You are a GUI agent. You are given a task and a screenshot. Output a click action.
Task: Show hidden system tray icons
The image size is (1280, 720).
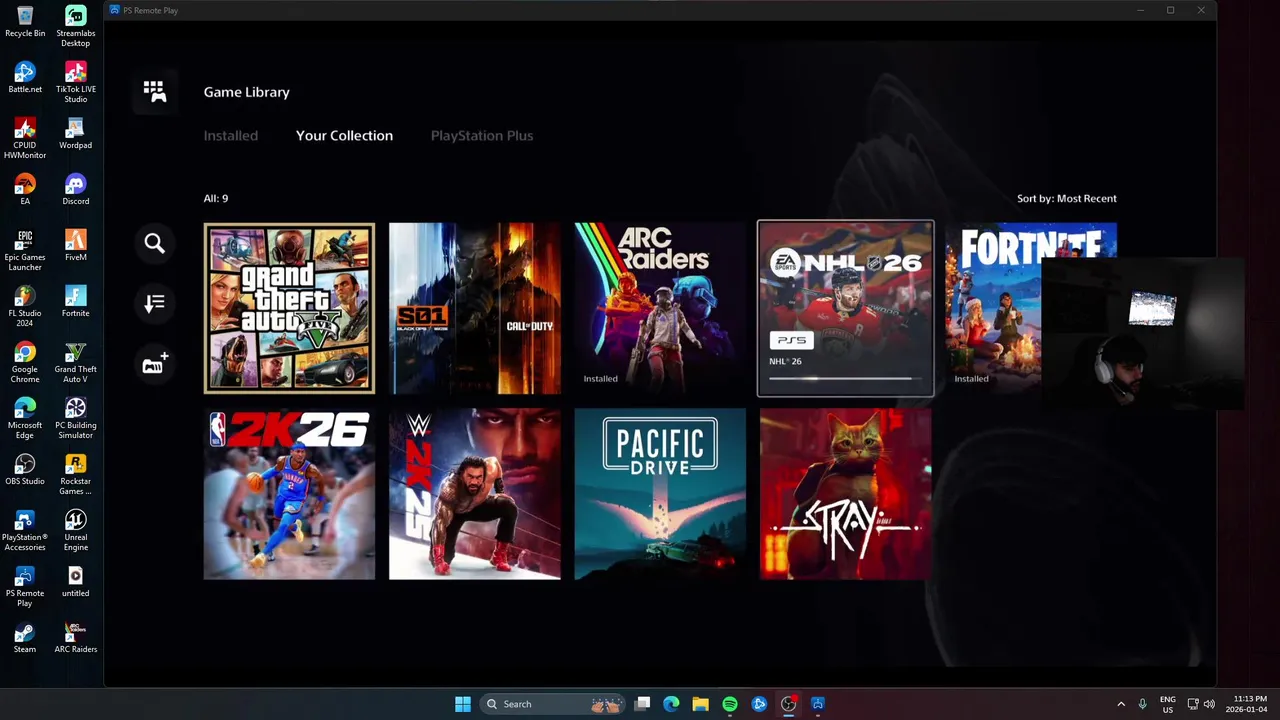(1120, 704)
